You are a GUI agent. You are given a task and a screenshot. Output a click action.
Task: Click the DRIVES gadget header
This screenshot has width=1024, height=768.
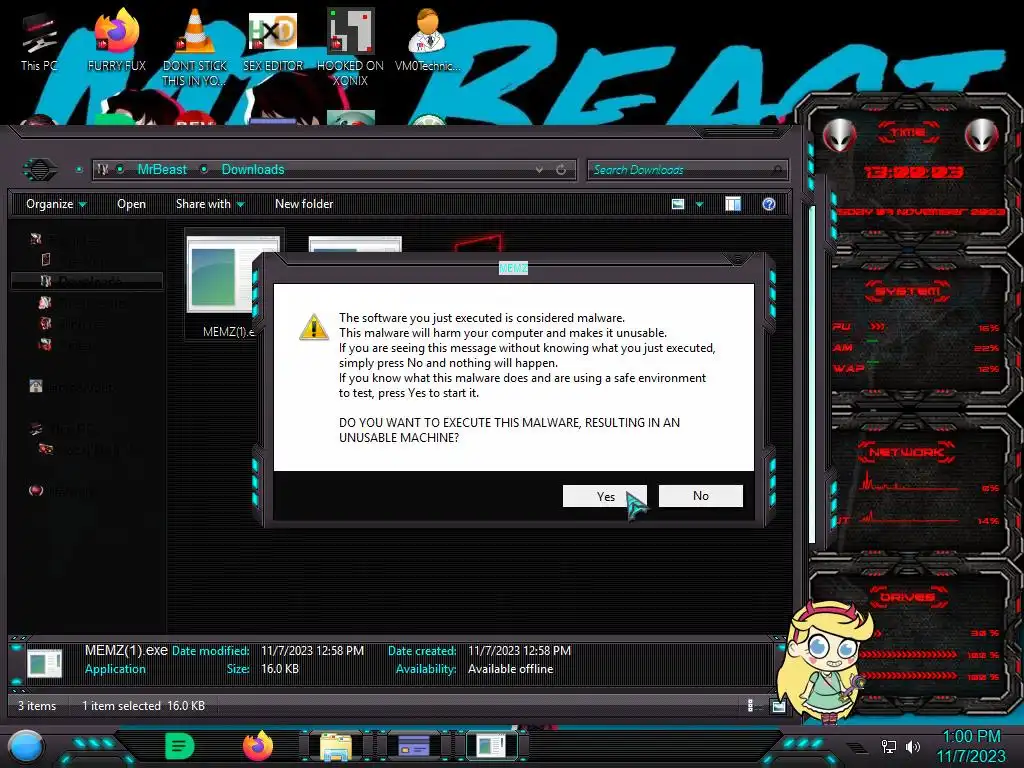pos(907,596)
